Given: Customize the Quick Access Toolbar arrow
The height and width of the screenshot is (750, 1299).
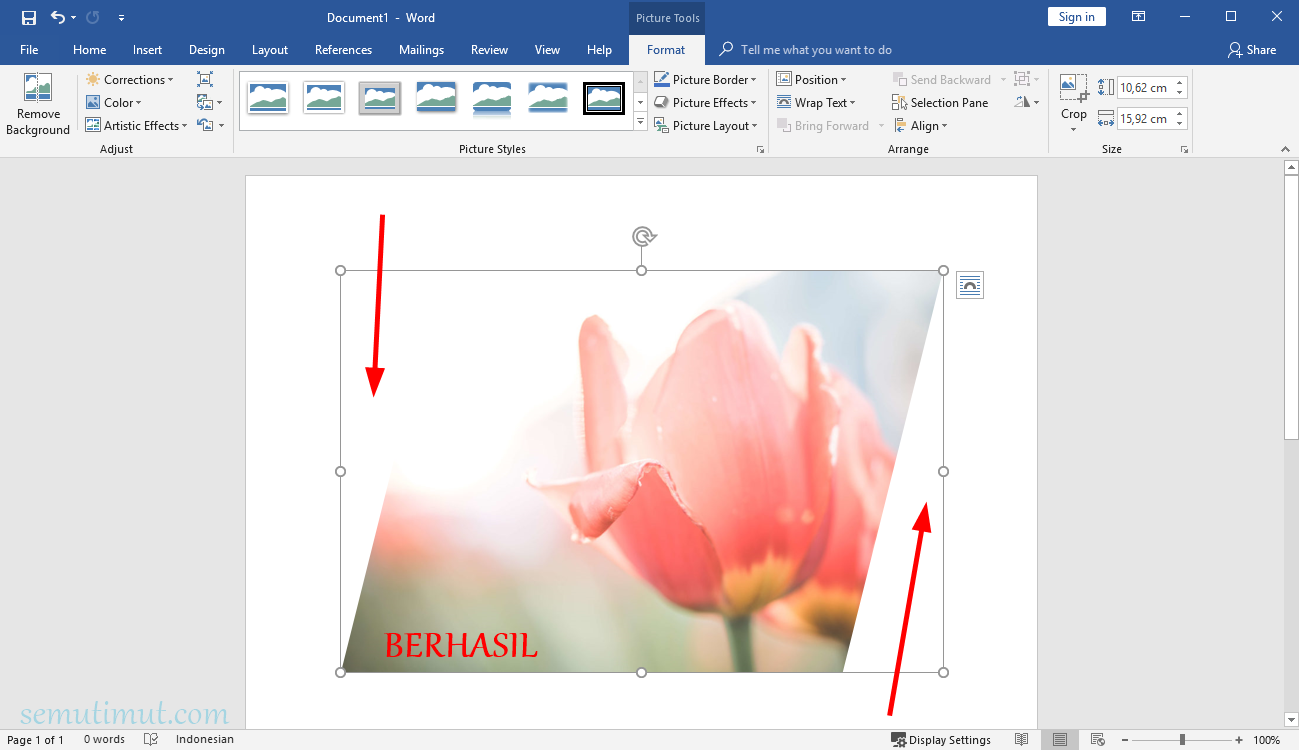Looking at the screenshot, I should click(121, 18).
